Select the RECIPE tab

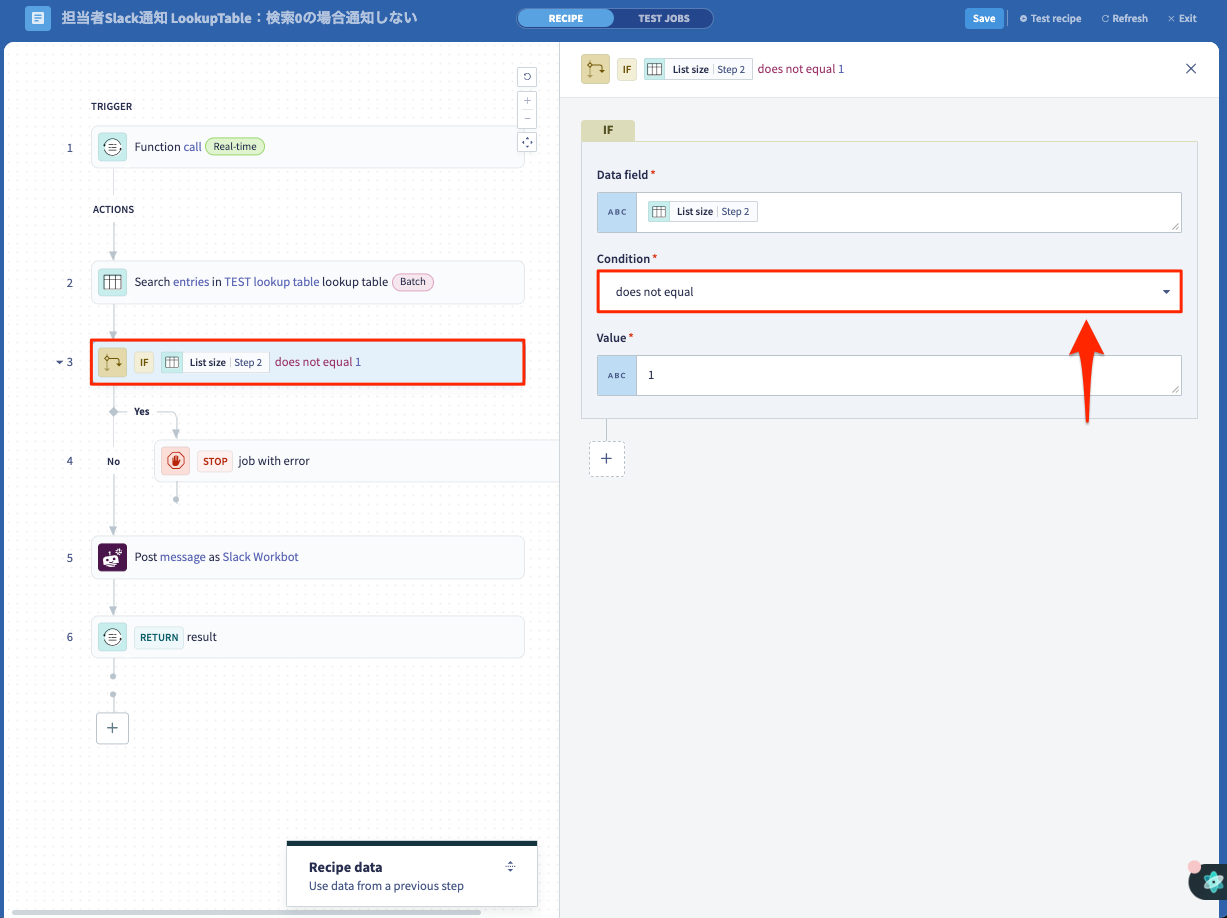pos(566,18)
